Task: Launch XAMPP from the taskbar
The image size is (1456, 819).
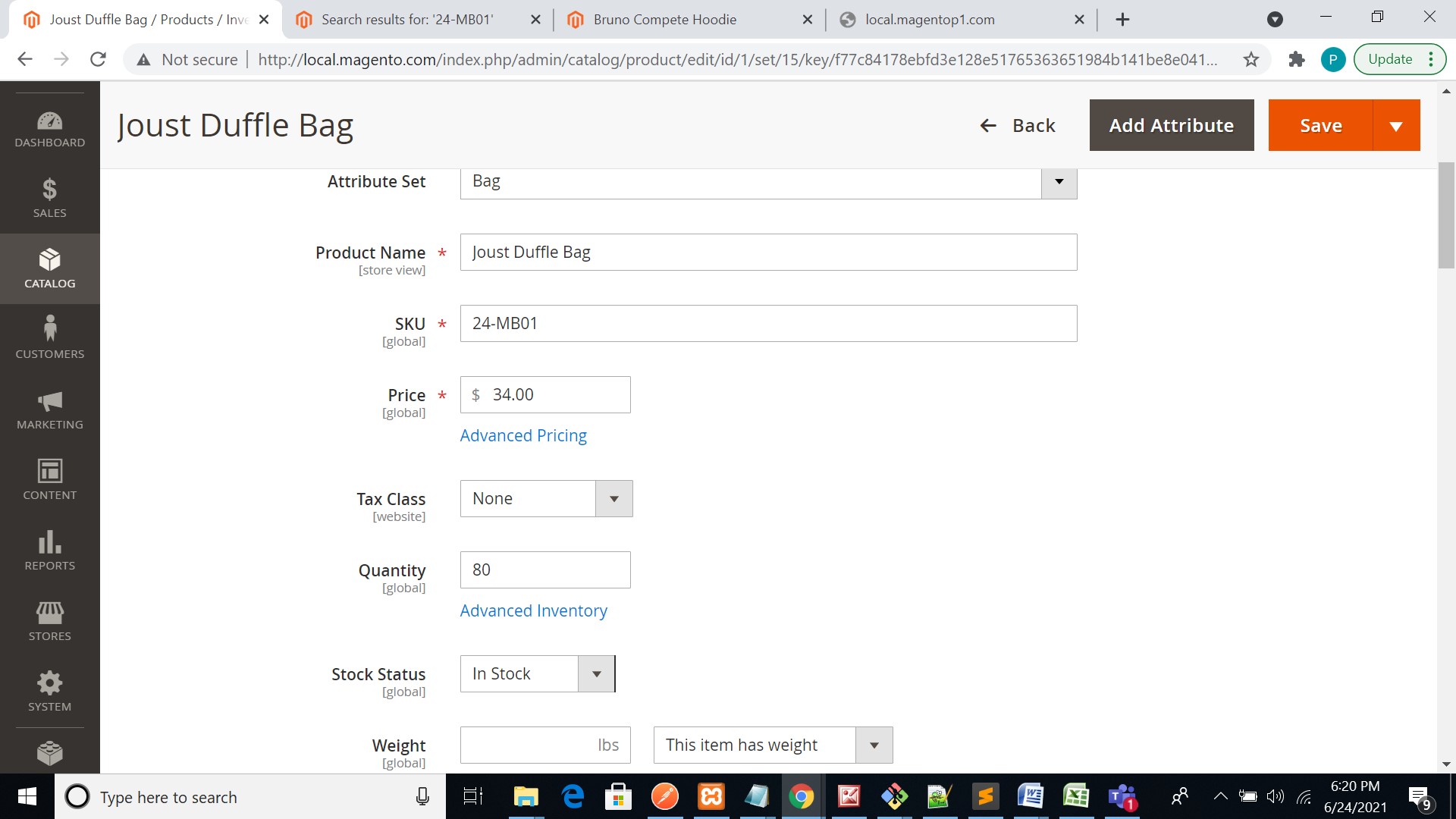Action: pos(711,796)
